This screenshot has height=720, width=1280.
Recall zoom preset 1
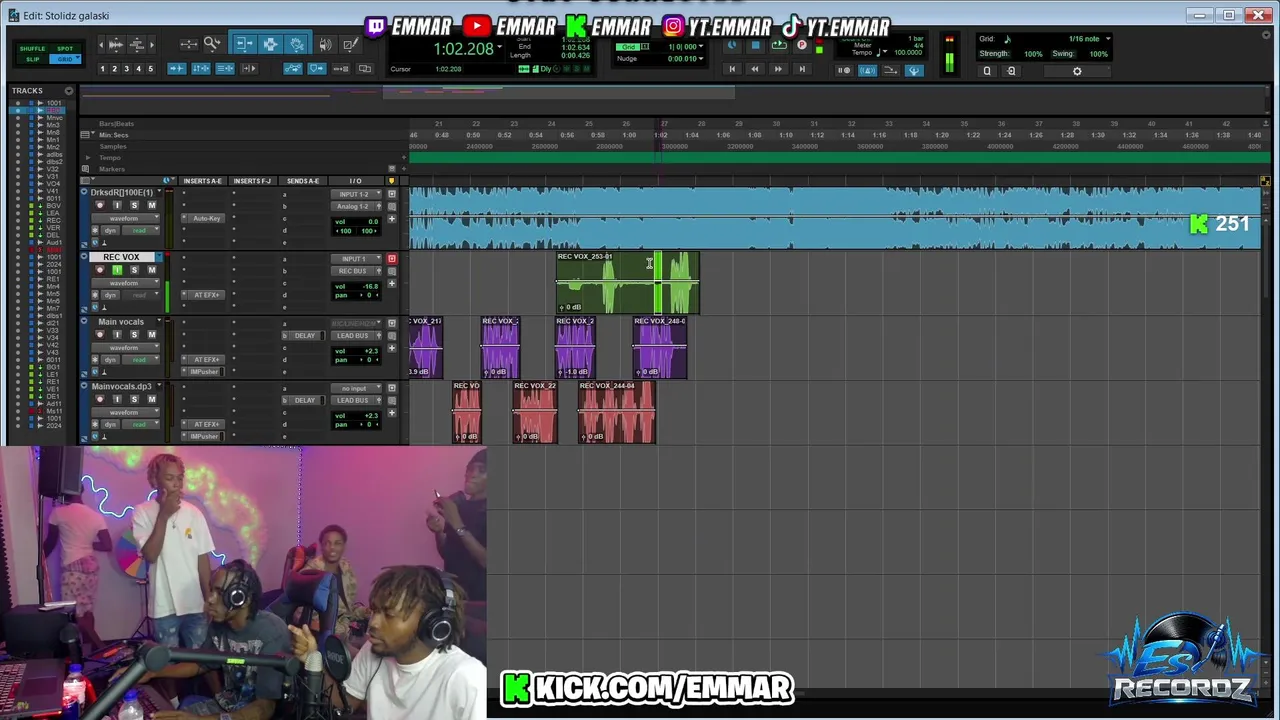click(102, 69)
